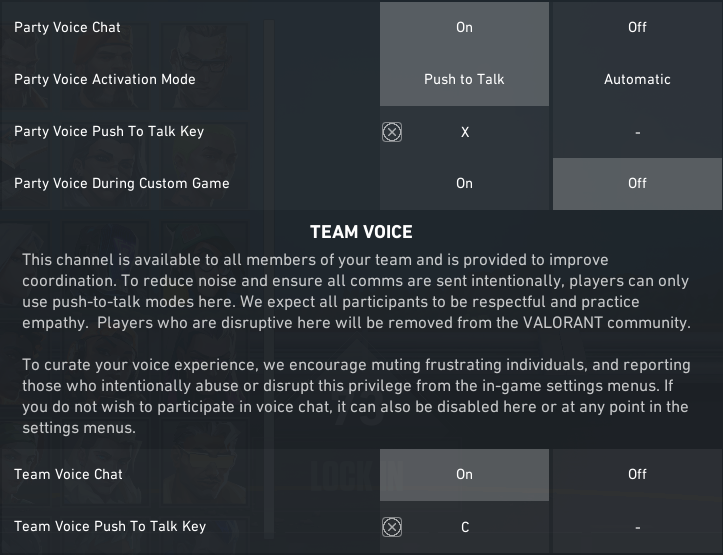723x555 pixels.
Task: Turn Party Voice Chat Off
Action: (637, 27)
